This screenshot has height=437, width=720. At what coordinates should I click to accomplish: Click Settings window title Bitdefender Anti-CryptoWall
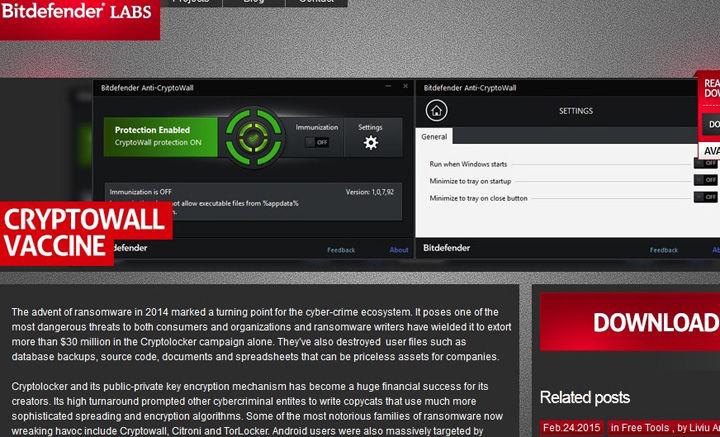tap(470, 88)
